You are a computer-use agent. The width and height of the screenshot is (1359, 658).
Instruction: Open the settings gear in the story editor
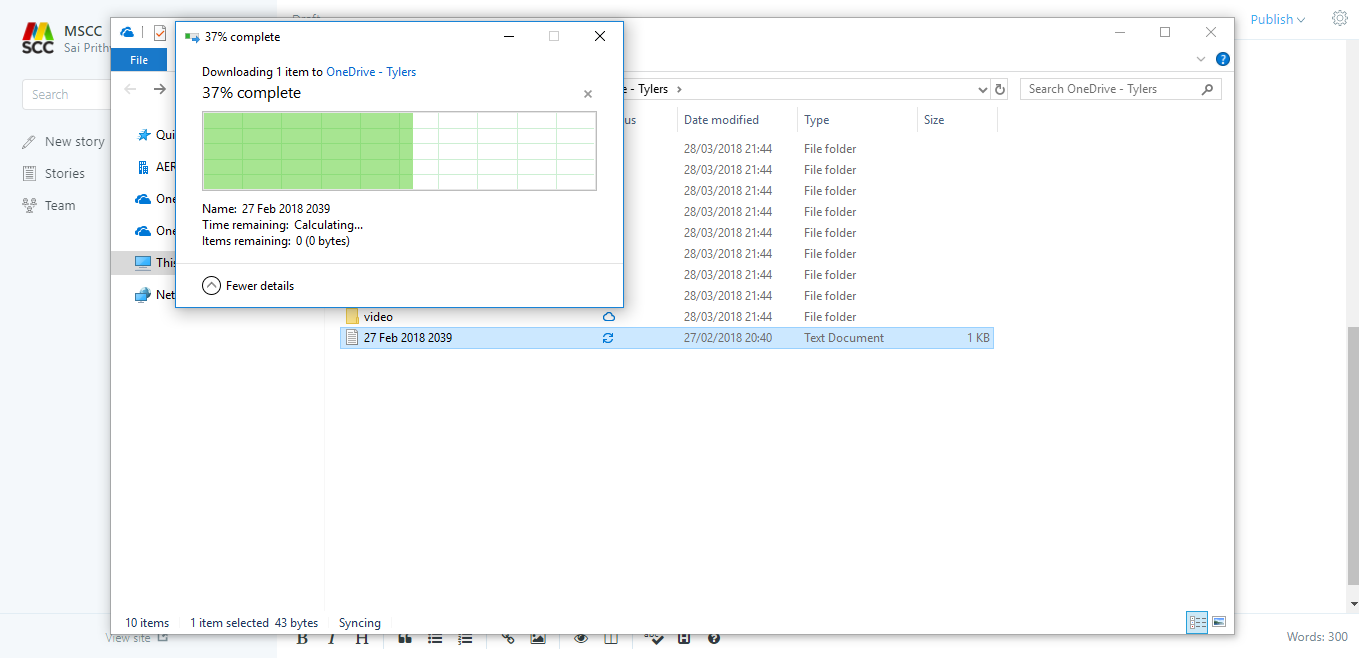point(1340,18)
